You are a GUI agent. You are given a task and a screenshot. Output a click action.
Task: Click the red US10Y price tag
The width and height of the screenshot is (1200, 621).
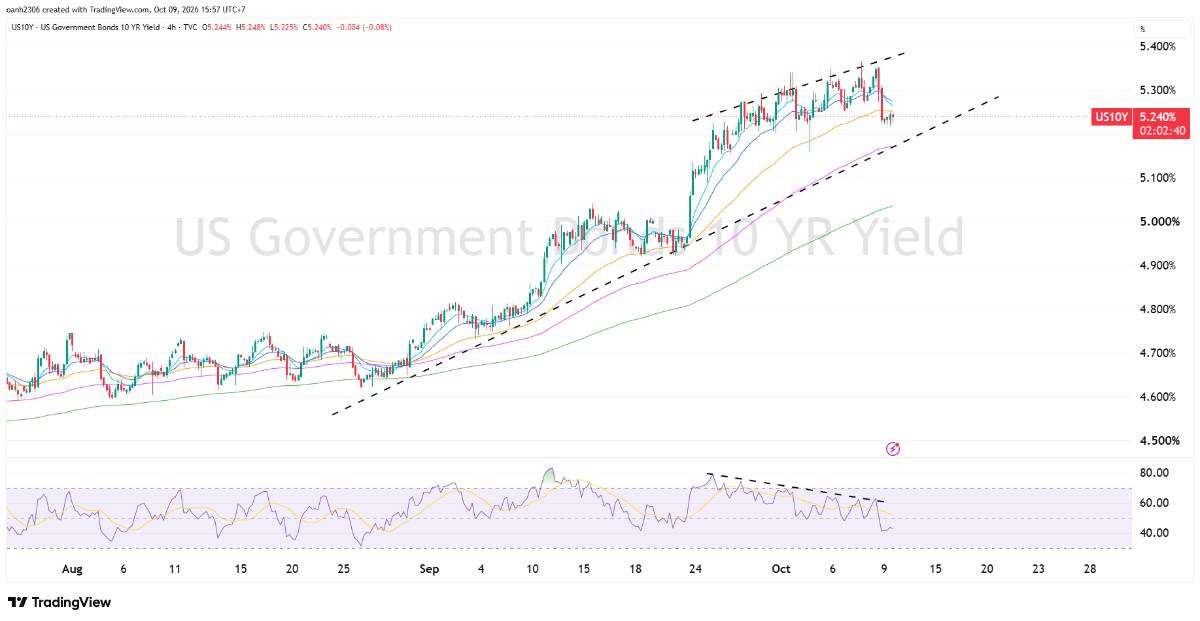(1111, 117)
